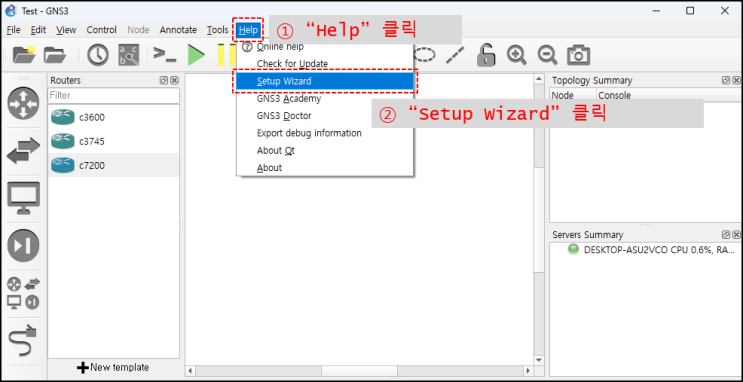Select the c7200 router template
This screenshot has height=382, width=743.
pos(114,165)
